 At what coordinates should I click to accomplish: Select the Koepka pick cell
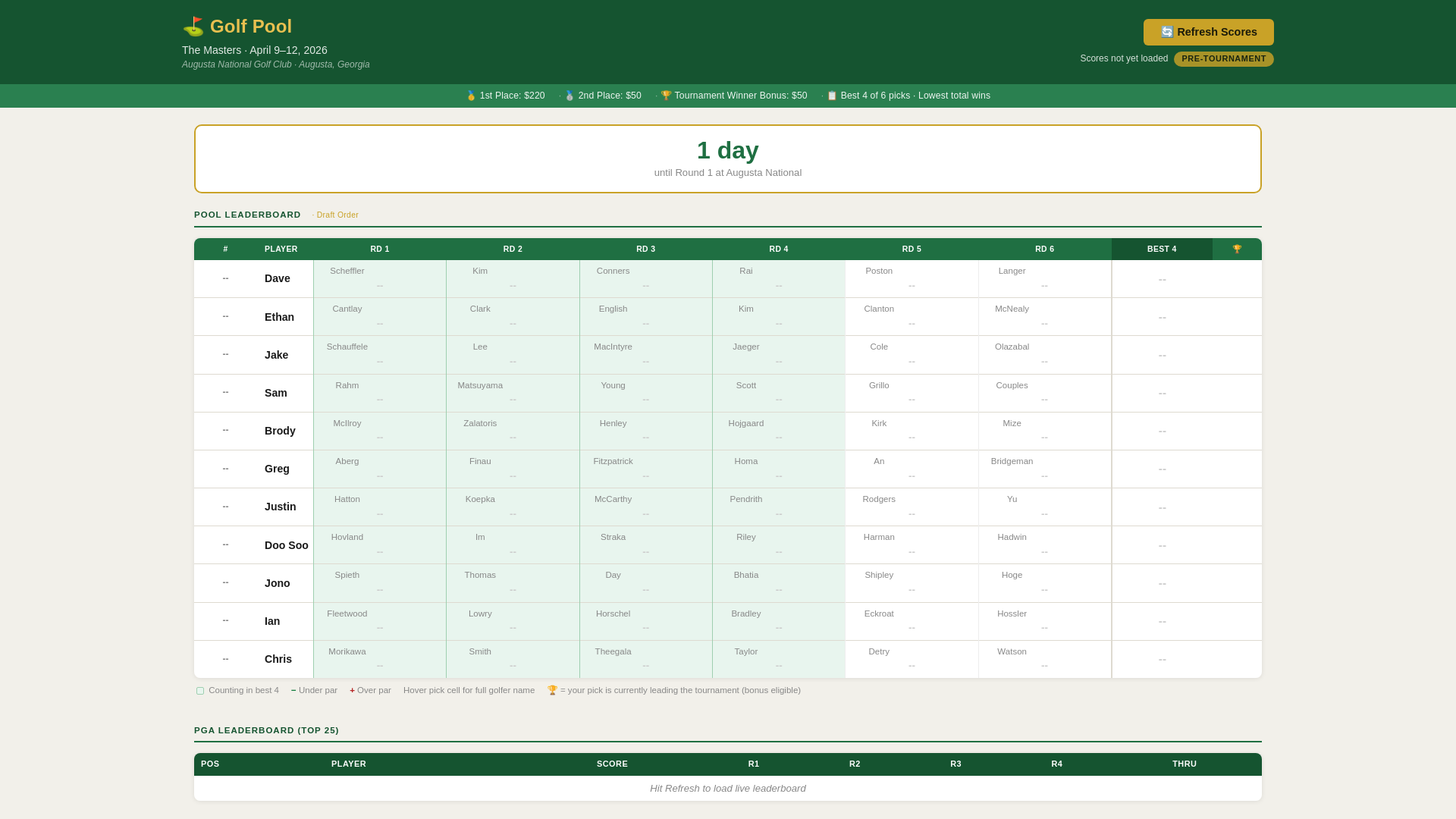pos(513,507)
